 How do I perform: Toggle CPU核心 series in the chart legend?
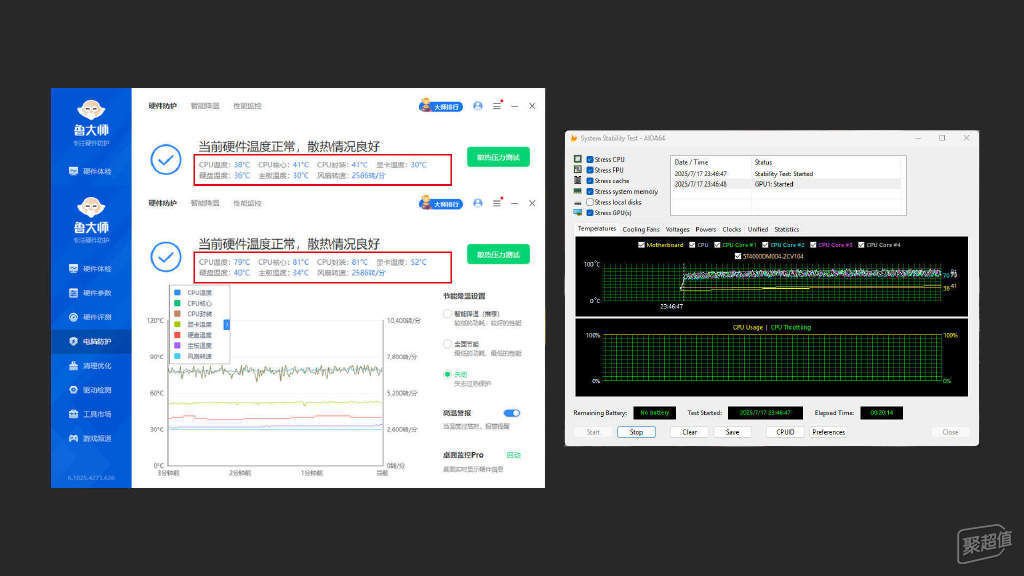coord(193,303)
